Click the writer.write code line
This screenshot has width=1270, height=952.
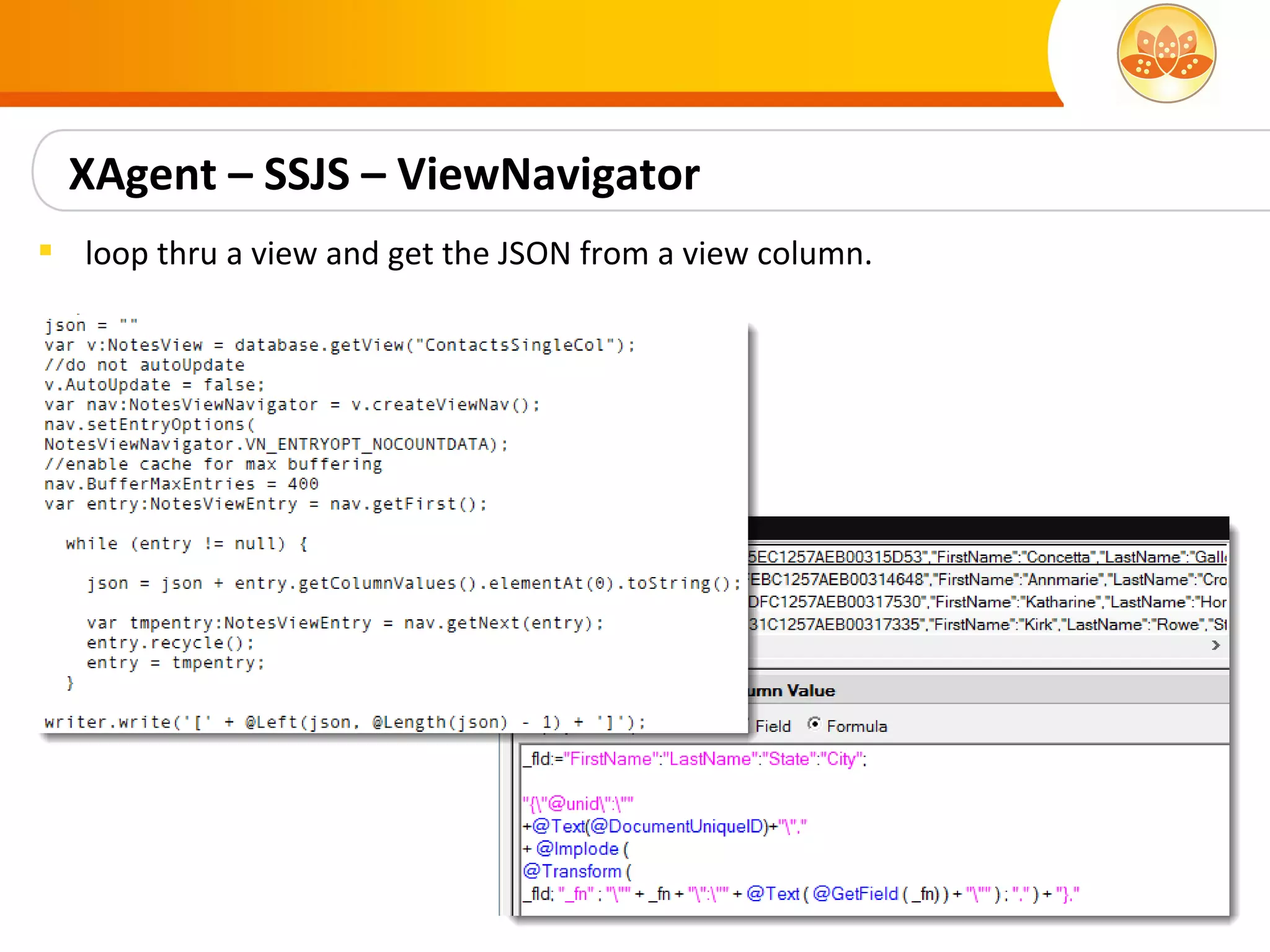pyautogui.click(x=345, y=722)
